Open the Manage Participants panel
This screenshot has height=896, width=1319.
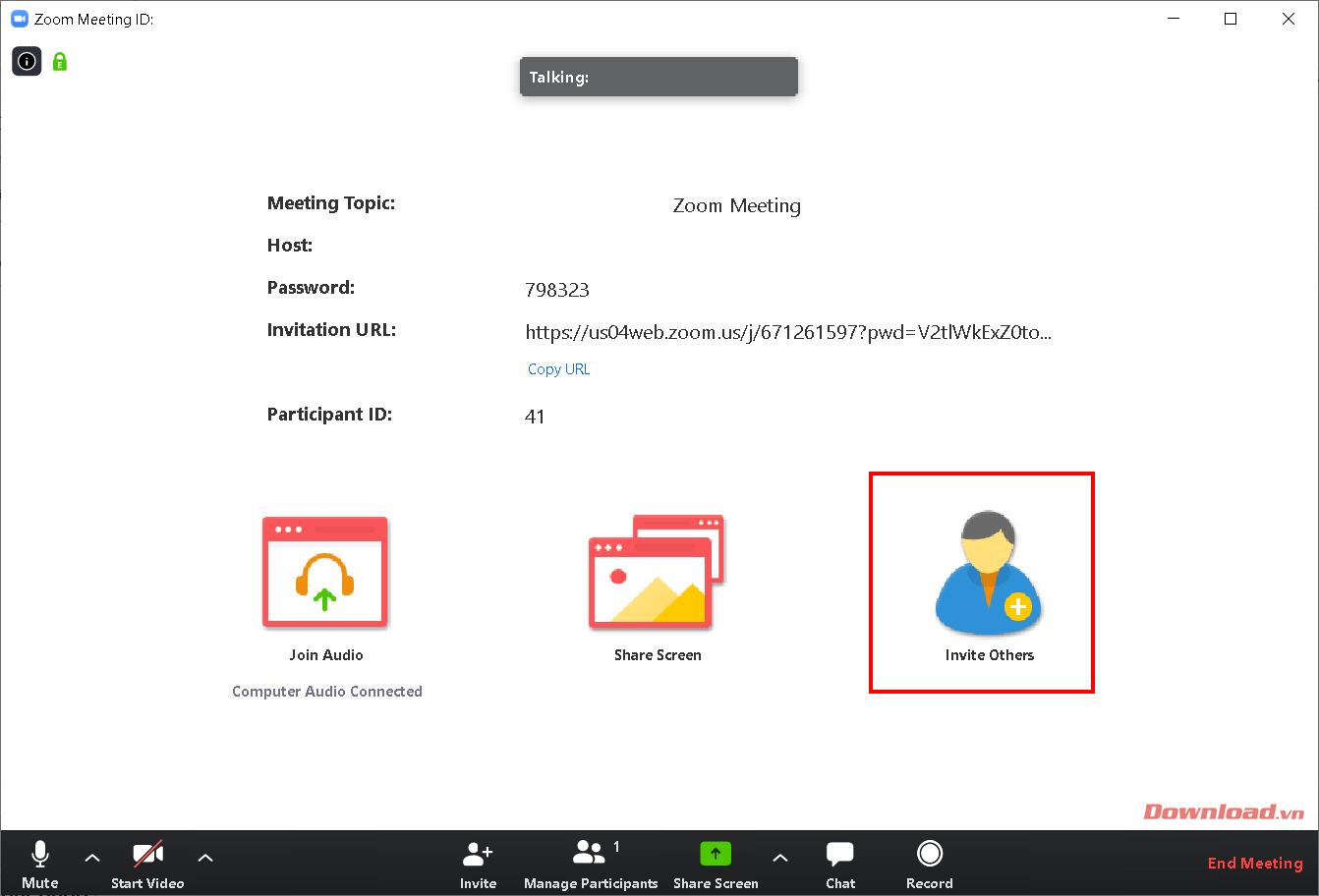[591, 865]
